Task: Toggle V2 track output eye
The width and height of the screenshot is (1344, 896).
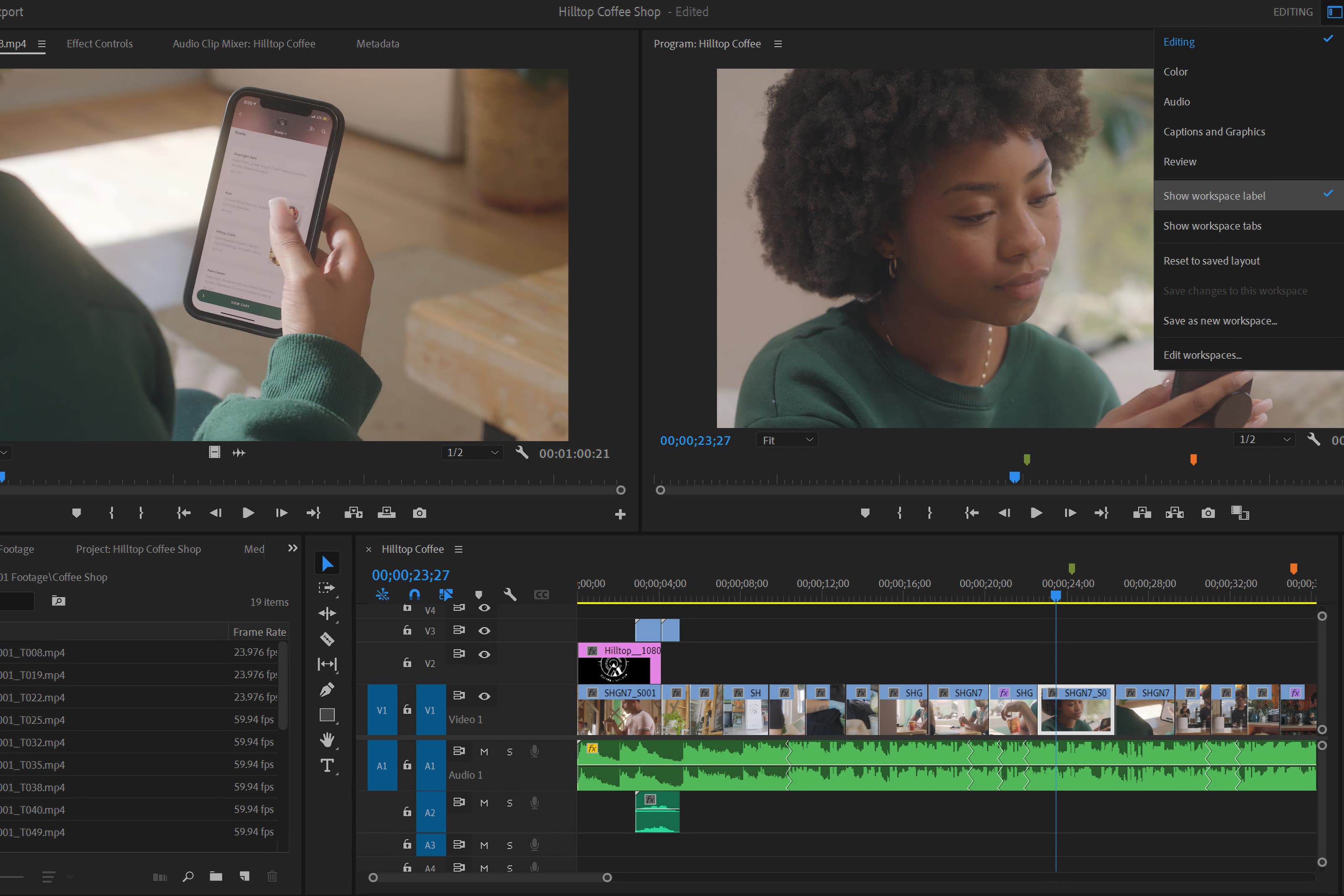Action: point(484,654)
